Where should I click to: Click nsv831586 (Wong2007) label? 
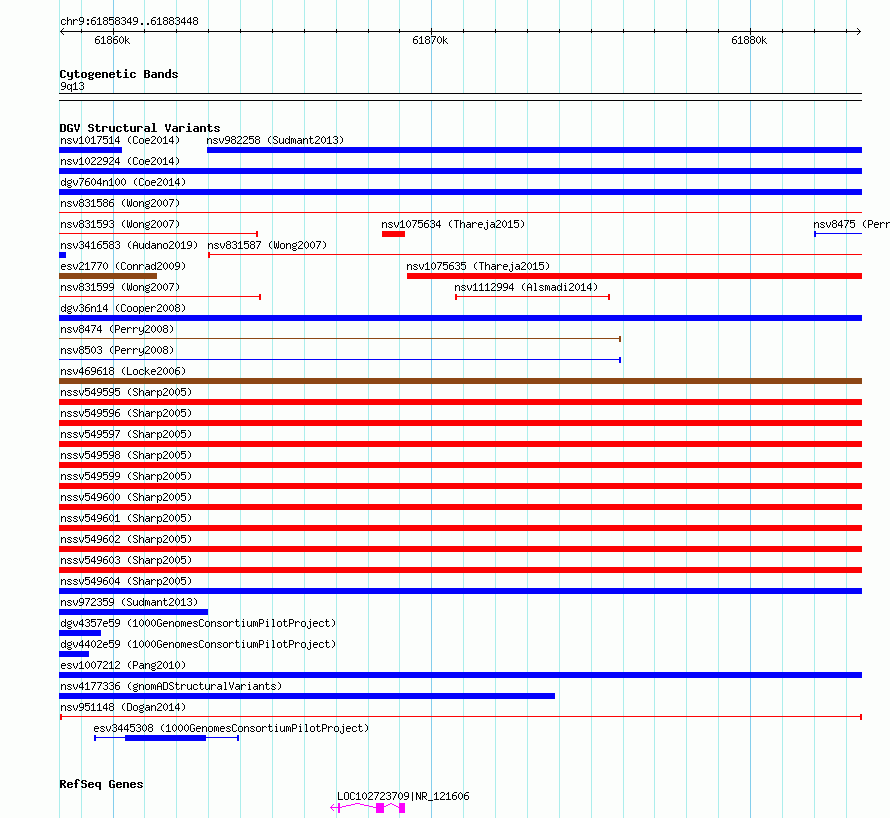point(120,203)
